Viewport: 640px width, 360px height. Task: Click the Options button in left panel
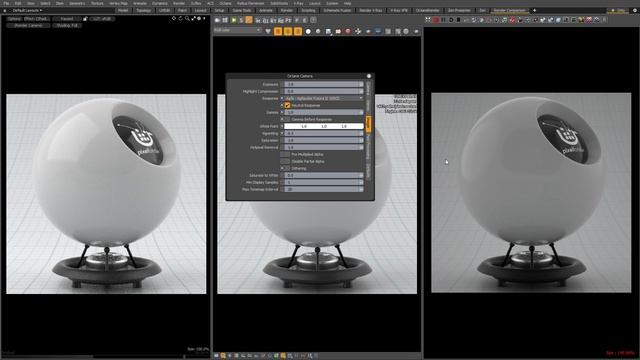pyautogui.click(x=14, y=19)
